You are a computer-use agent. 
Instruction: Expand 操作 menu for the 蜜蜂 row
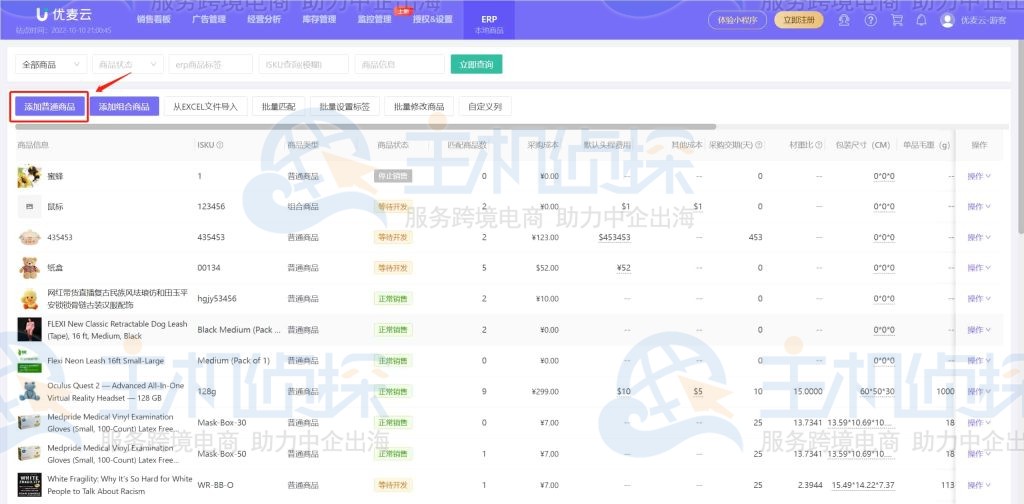pyautogui.click(x=978, y=177)
